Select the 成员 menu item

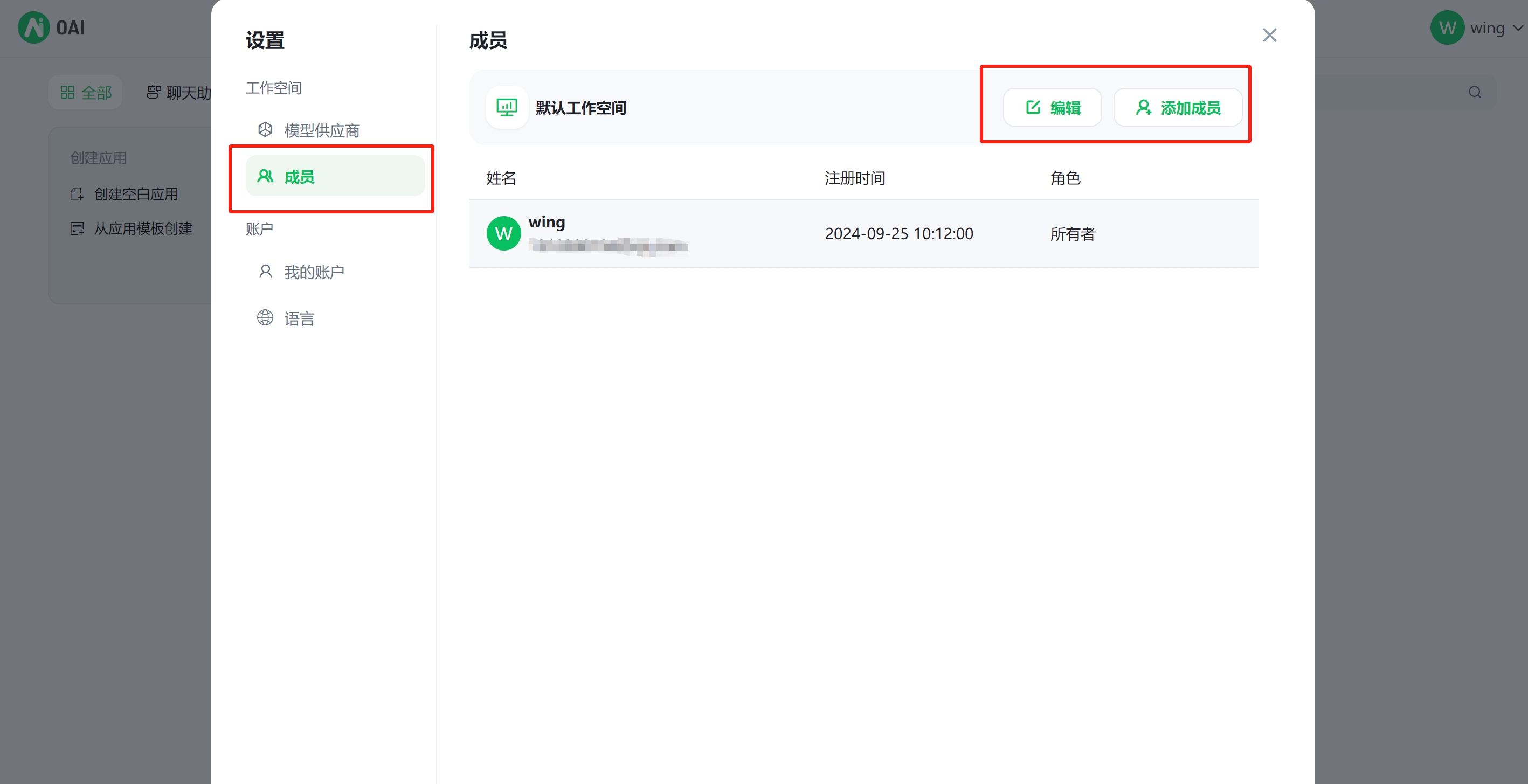[x=335, y=176]
